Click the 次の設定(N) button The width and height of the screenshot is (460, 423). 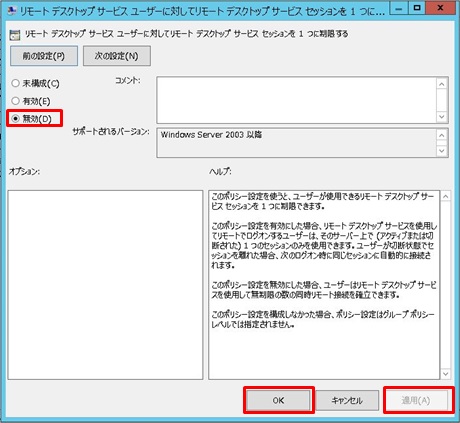pos(117,56)
